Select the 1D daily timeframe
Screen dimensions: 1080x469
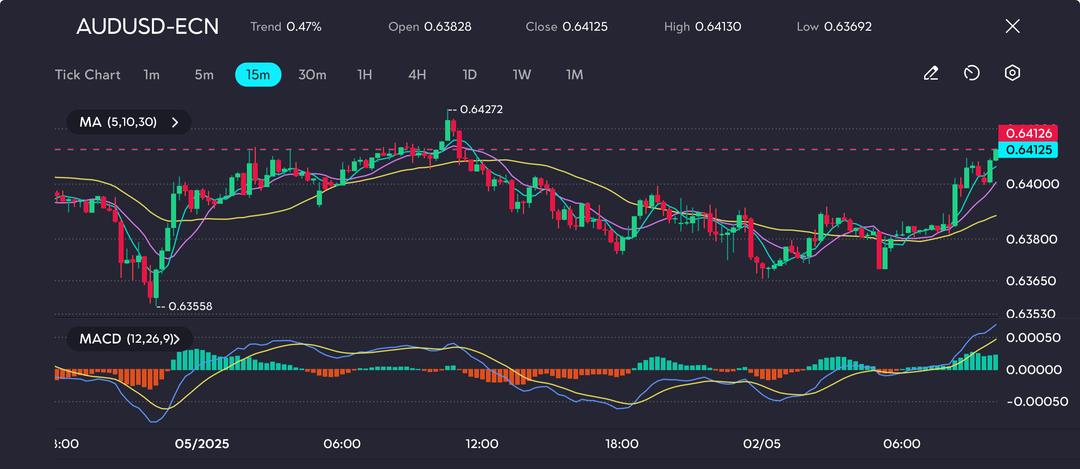coord(469,74)
